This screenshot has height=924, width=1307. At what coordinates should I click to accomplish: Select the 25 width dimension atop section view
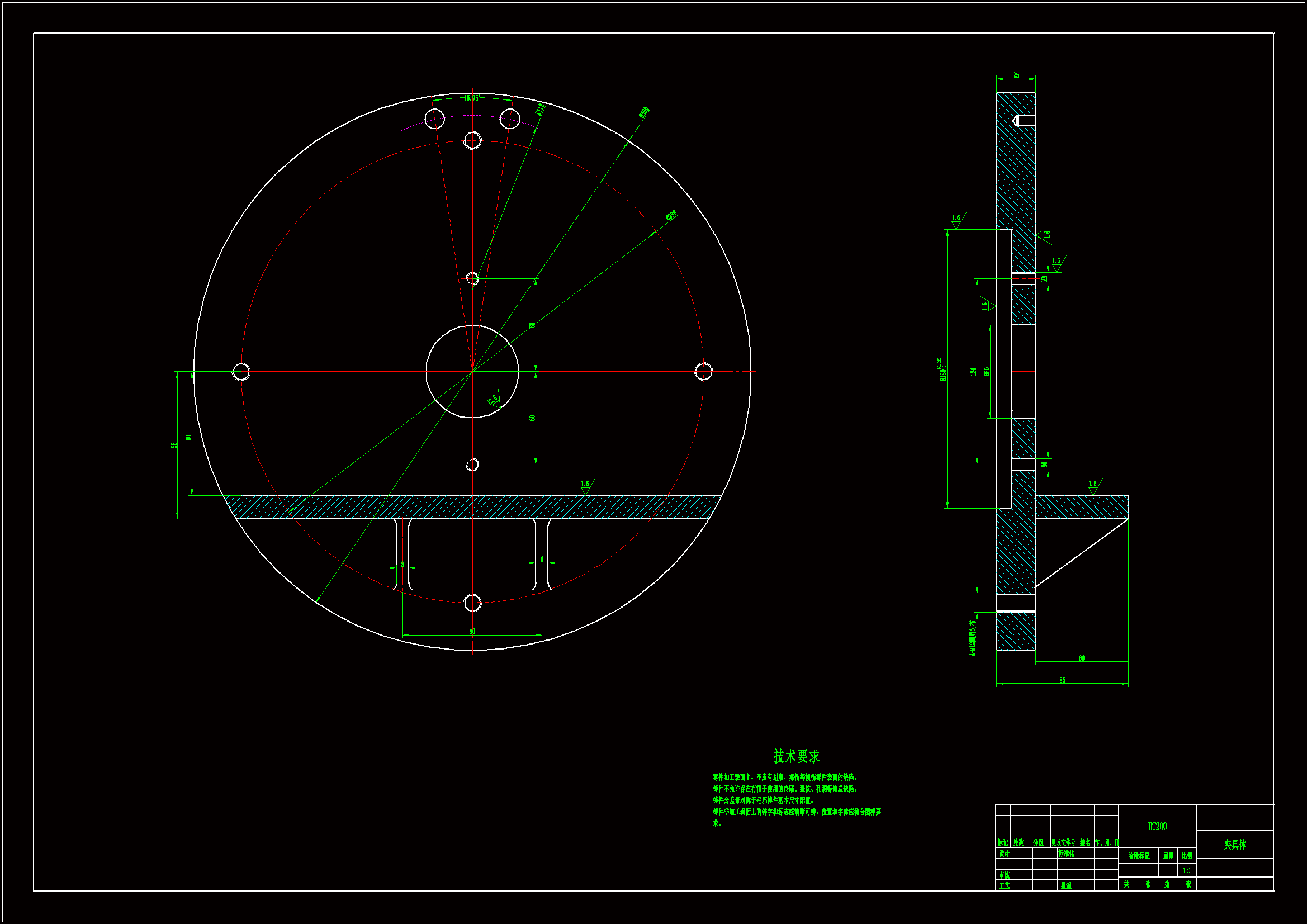pyautogui.click(x=1016, y=75)
